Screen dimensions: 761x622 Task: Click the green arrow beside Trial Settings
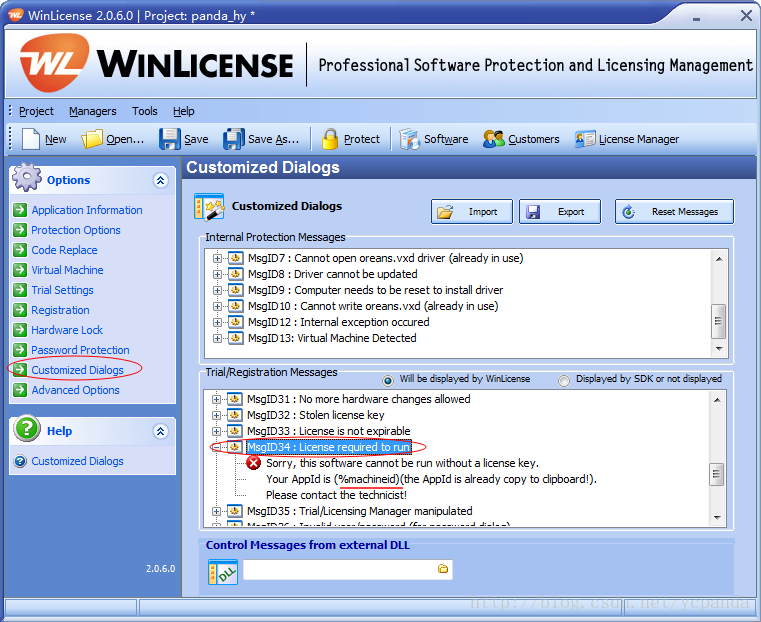coord(20,290)
